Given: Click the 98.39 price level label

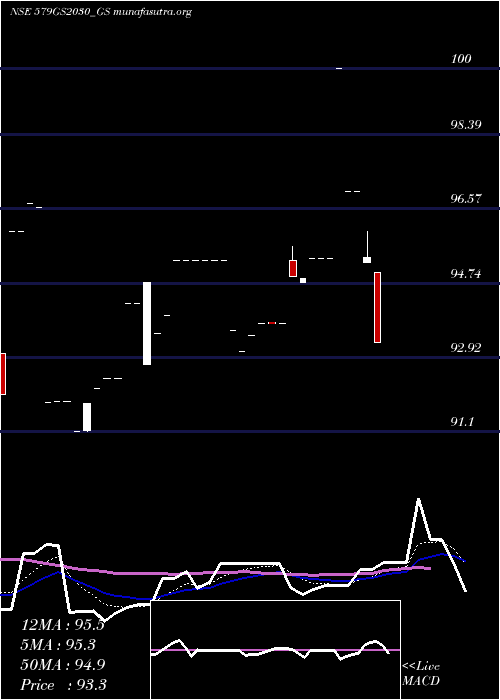Looking at the screenshot, I should (466, 124).
